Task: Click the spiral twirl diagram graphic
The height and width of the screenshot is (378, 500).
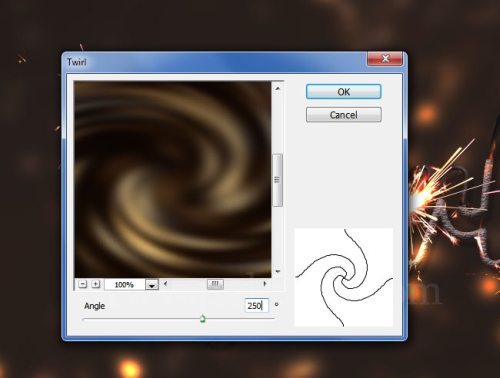Action: (344, 277)
